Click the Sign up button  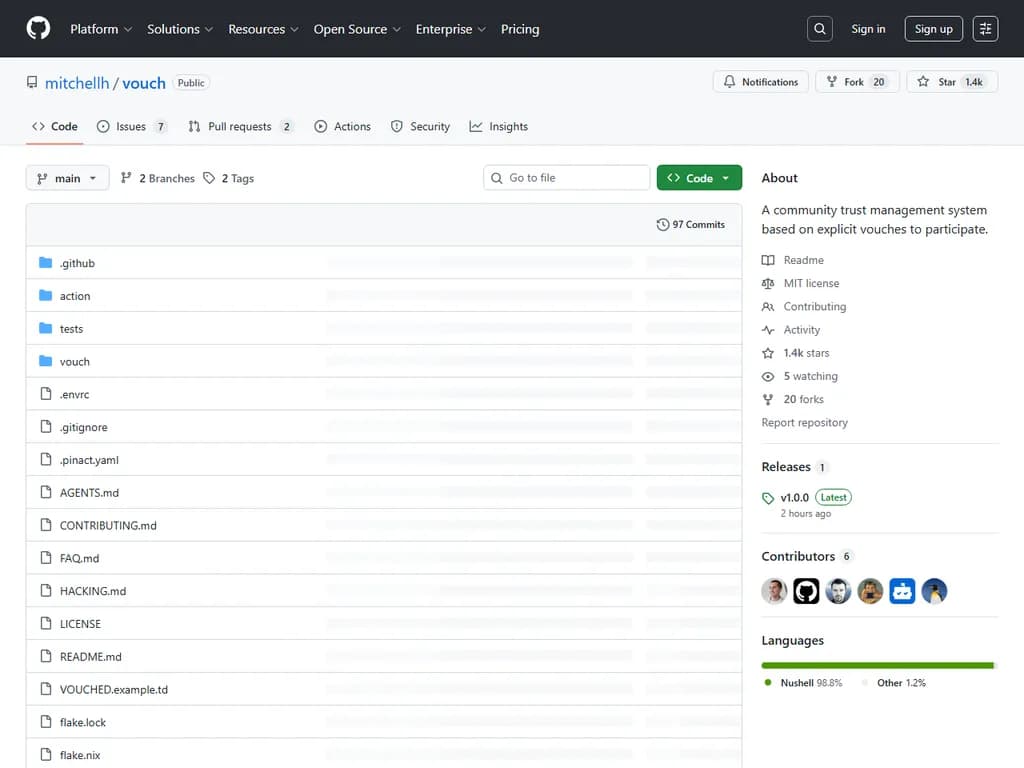933,29
